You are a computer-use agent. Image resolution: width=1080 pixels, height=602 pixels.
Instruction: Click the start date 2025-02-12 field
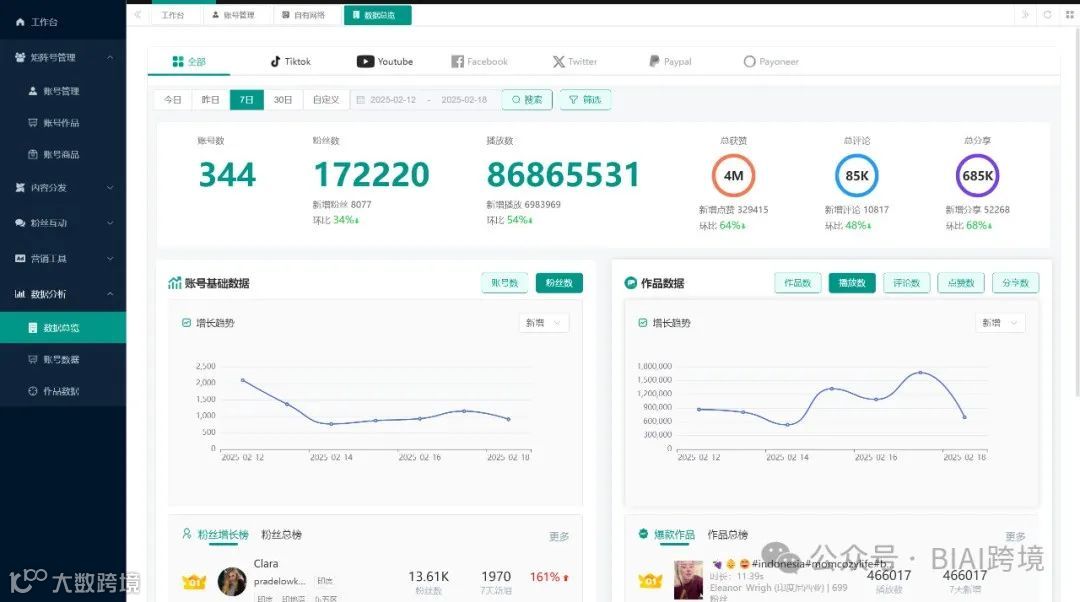click(x=393, y=100)
